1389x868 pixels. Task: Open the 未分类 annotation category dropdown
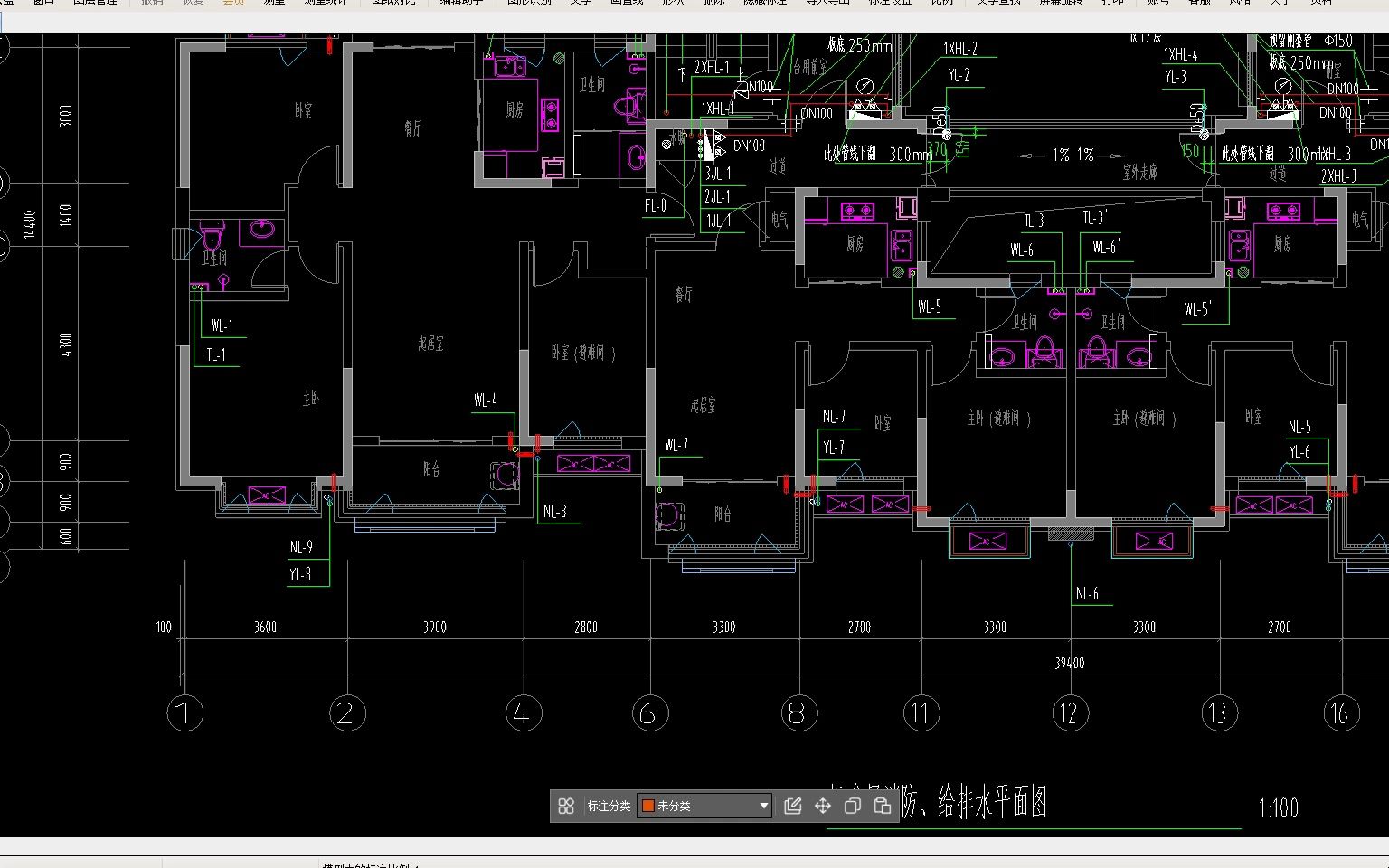(x=705, y=806)
